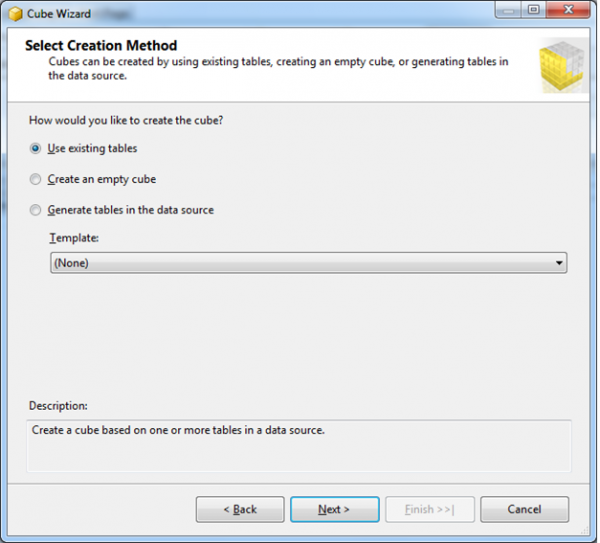Go back with the < Back button
The height and width of the screenshot is (543, 600).
240,509
